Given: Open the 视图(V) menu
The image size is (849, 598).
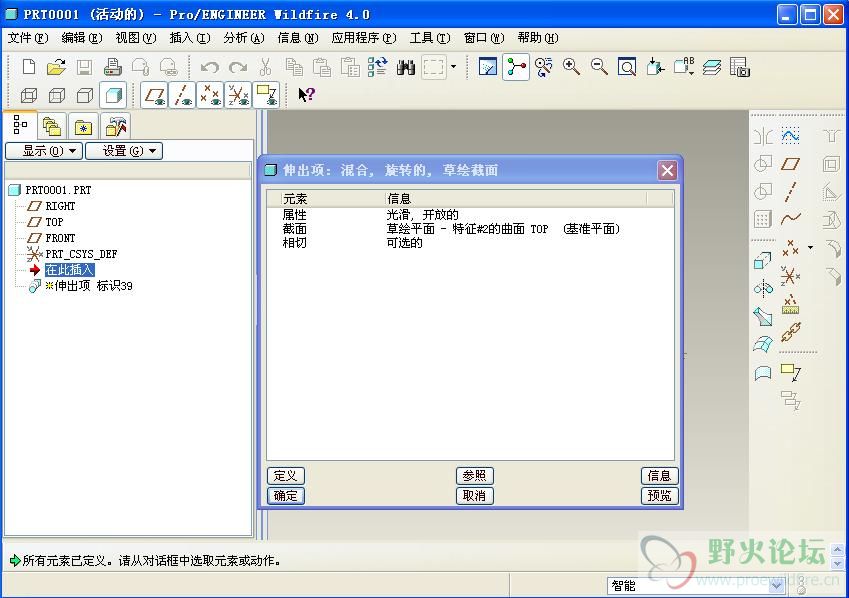Looking at the screenshot, I should [x=136, y=38].
